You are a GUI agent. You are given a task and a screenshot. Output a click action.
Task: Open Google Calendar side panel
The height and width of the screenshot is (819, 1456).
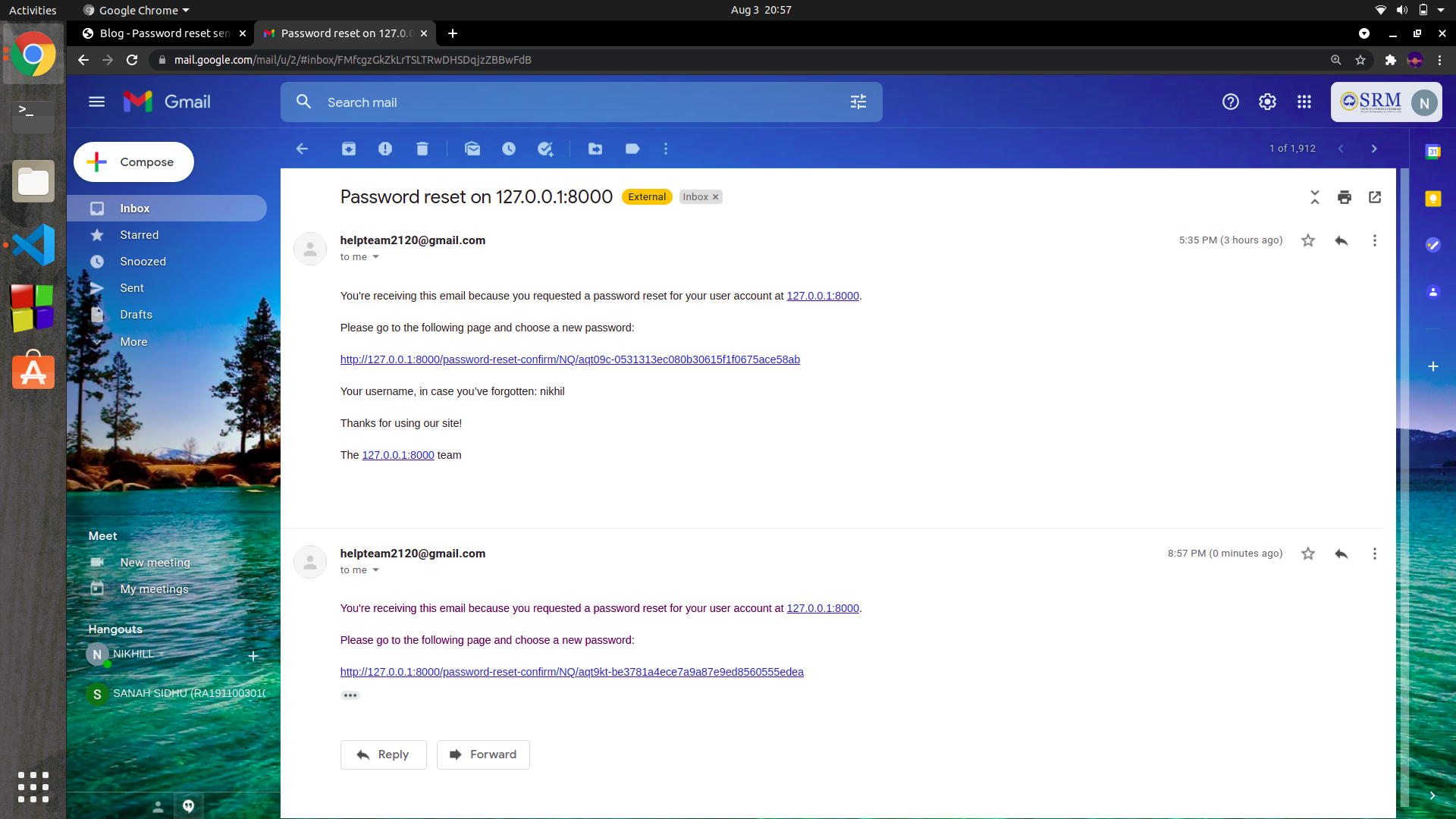(1434, 151)
